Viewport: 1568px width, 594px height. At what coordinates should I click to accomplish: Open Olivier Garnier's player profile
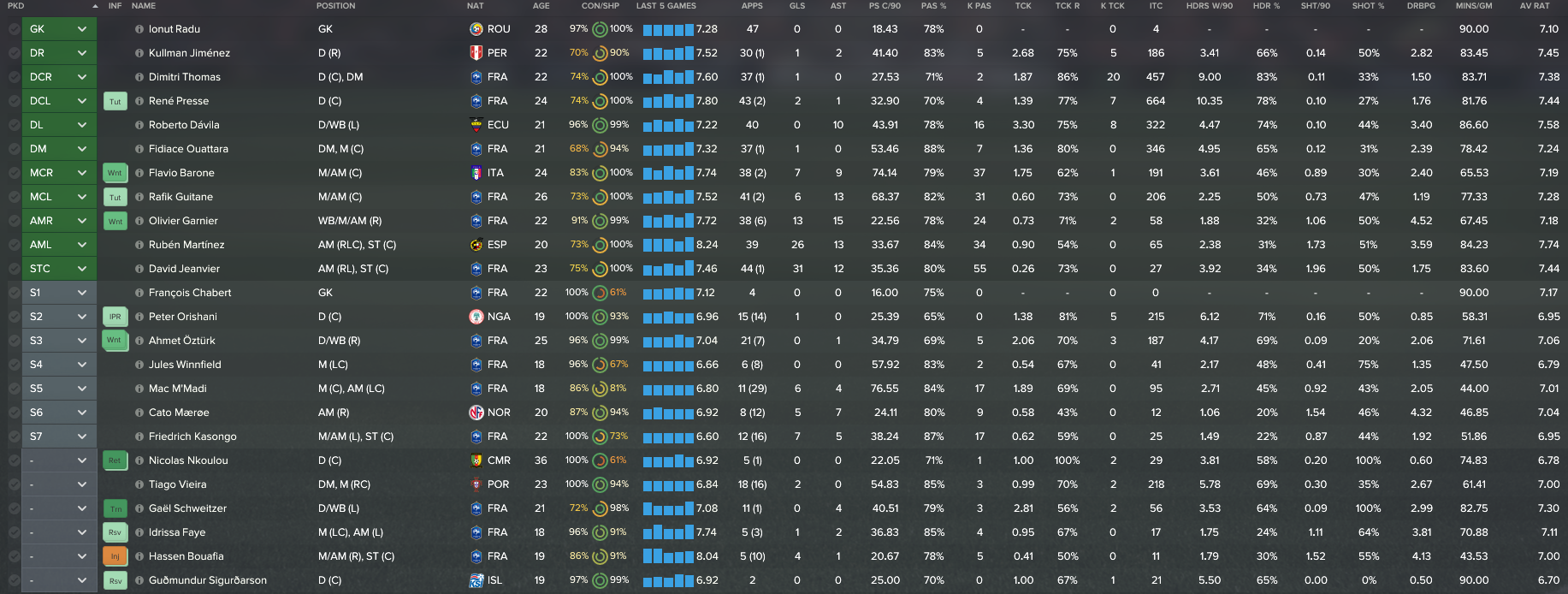pos(183,221)
